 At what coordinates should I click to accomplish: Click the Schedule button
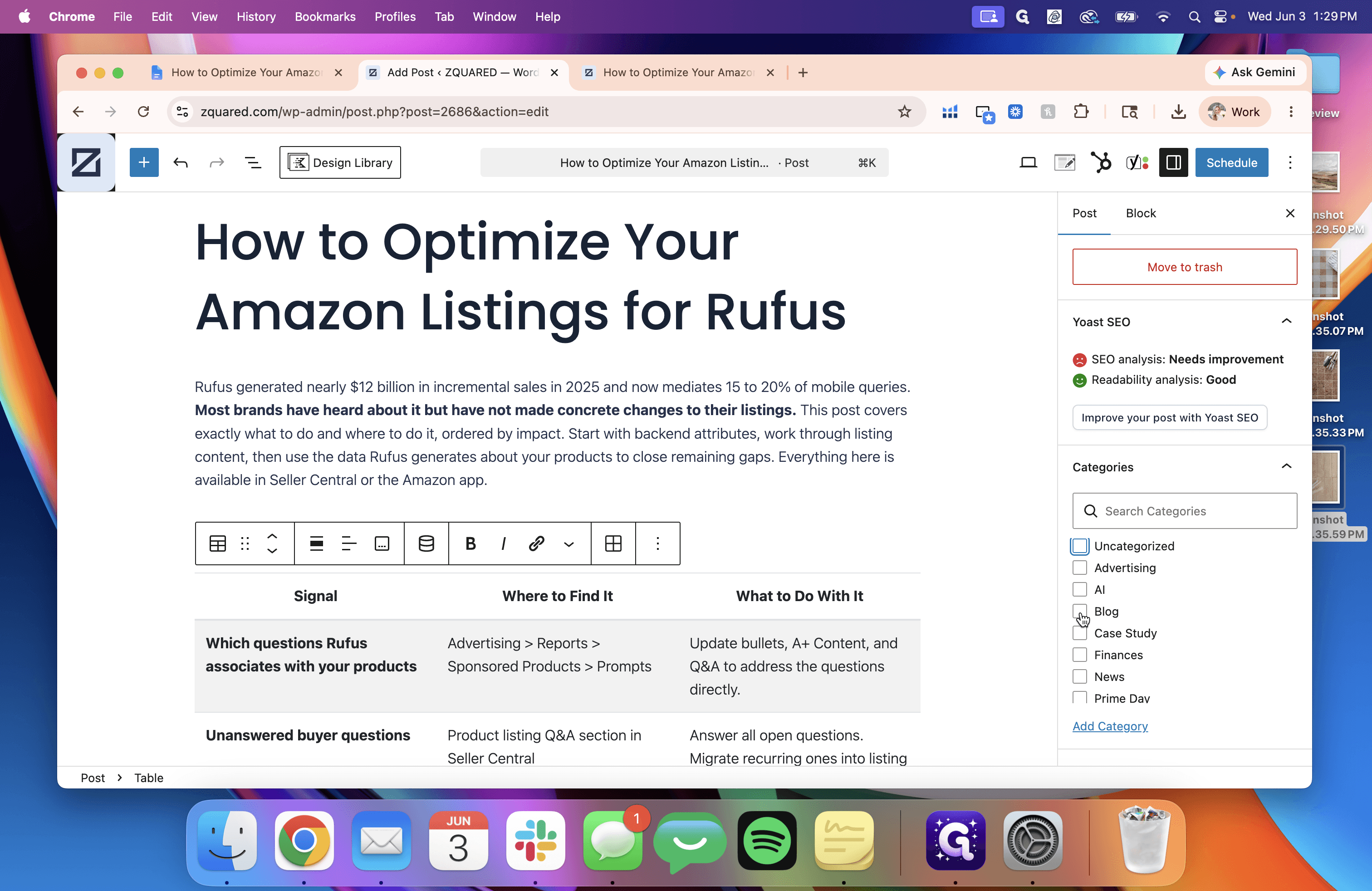point(1231,162)
